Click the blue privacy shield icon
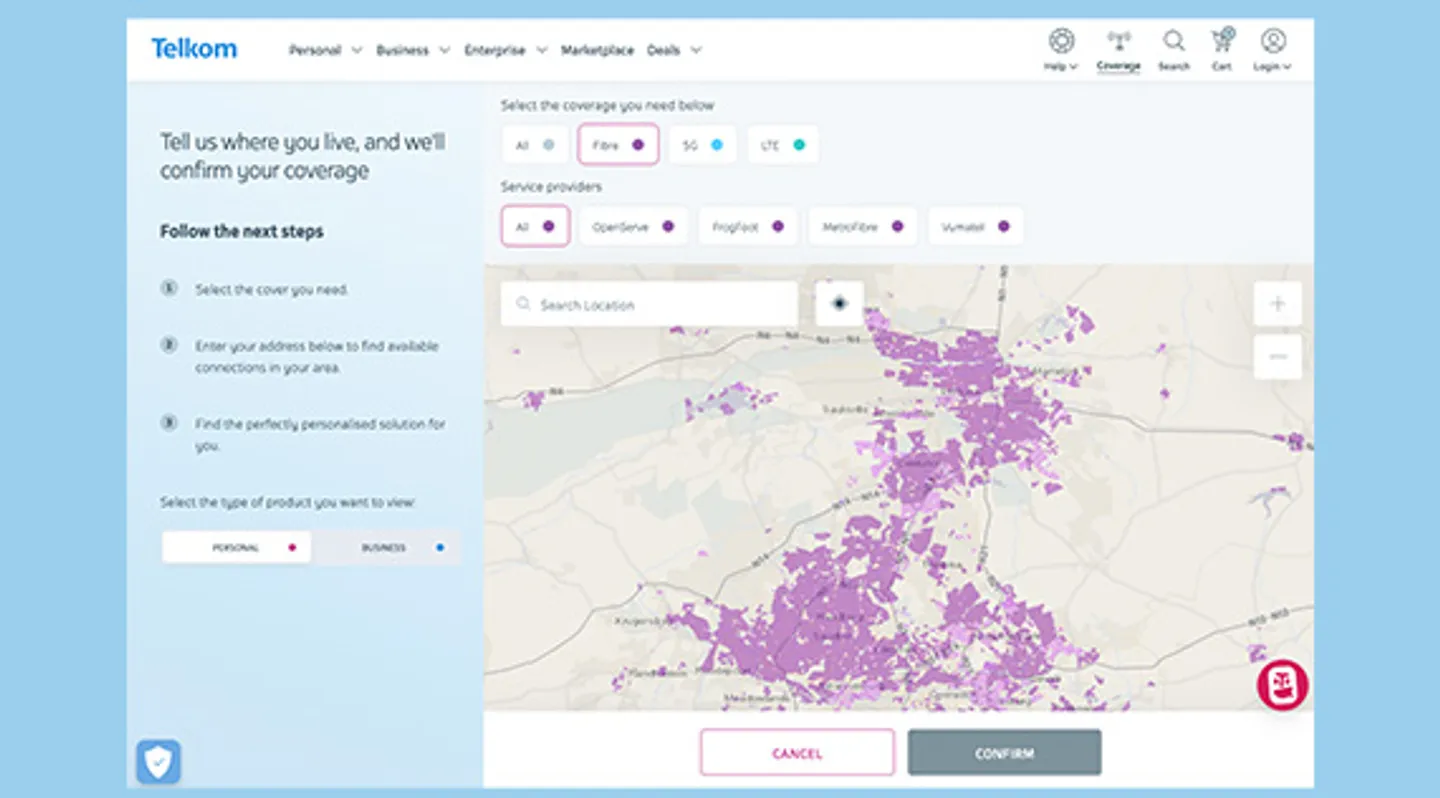The image size is (1440, 798). [x=159, y=762]
